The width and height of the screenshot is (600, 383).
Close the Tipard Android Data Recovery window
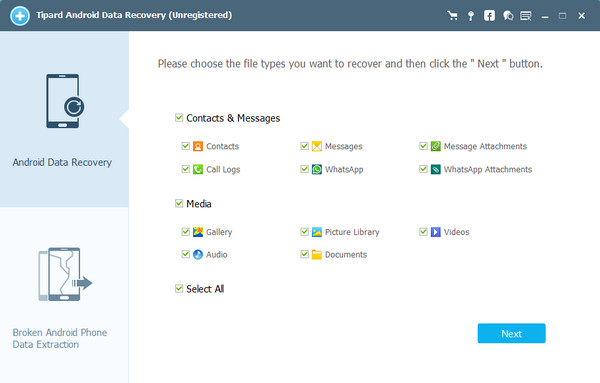581,16
